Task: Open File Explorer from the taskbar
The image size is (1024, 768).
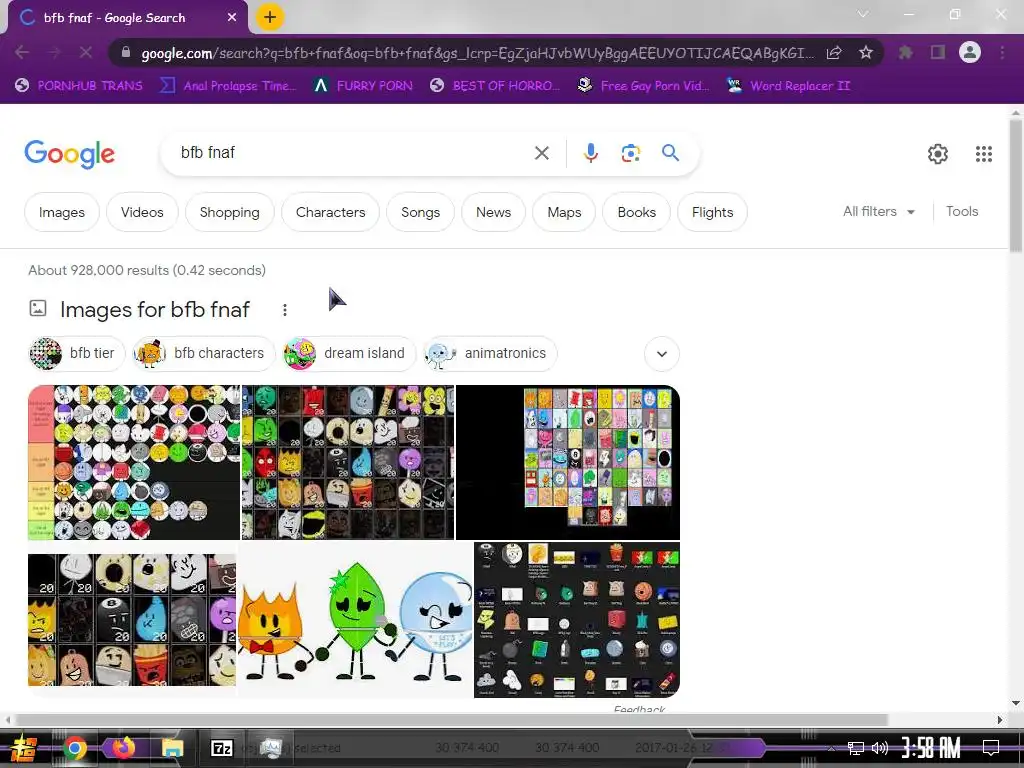Action: point(172,748)
